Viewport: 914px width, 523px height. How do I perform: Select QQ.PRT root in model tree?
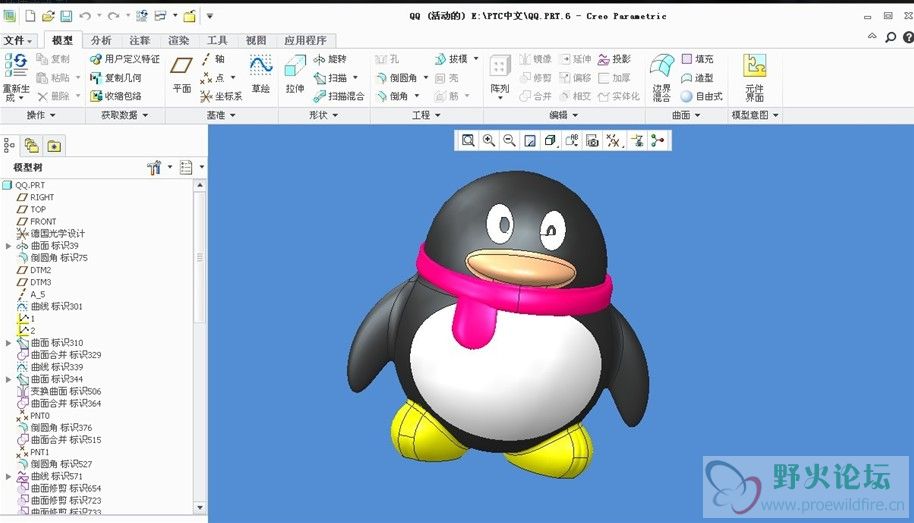(x=24, y=185)
